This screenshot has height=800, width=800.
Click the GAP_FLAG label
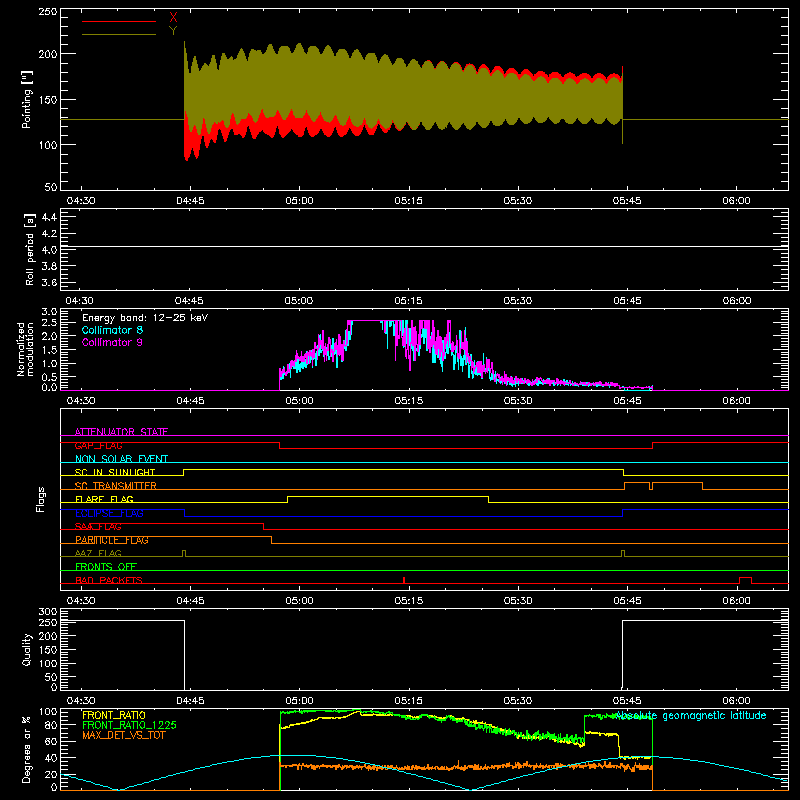(x=98, y=445)
